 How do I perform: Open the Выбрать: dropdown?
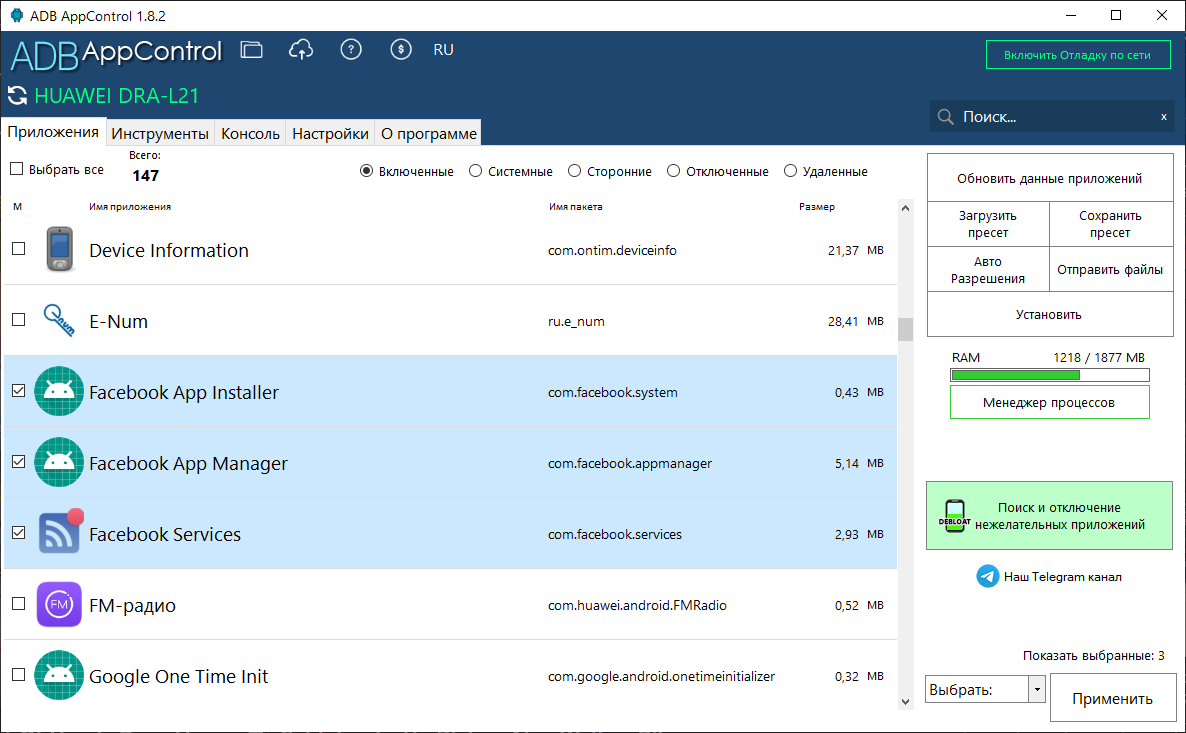(x=986, y=690)
